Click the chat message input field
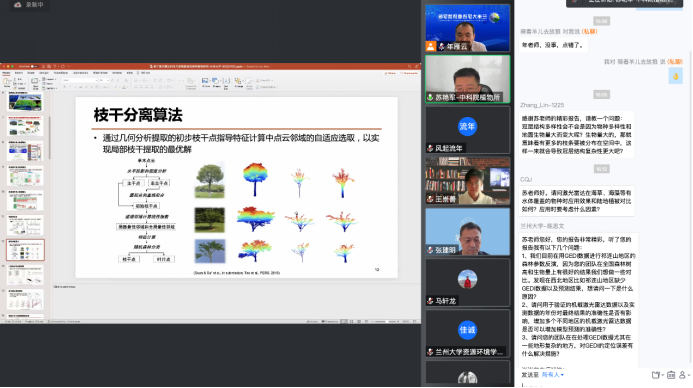This screenshot has width=693, height=388. [x=603, y=384]
